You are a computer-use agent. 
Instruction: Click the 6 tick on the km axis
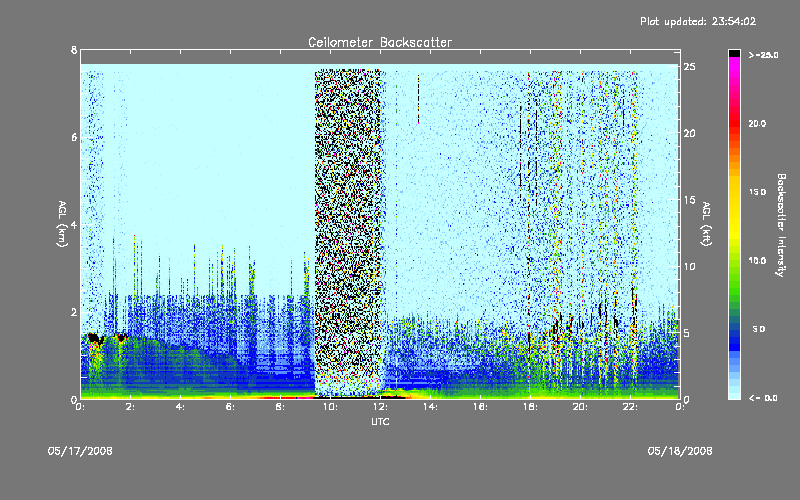pyautogui.click(x=74, y=137)
